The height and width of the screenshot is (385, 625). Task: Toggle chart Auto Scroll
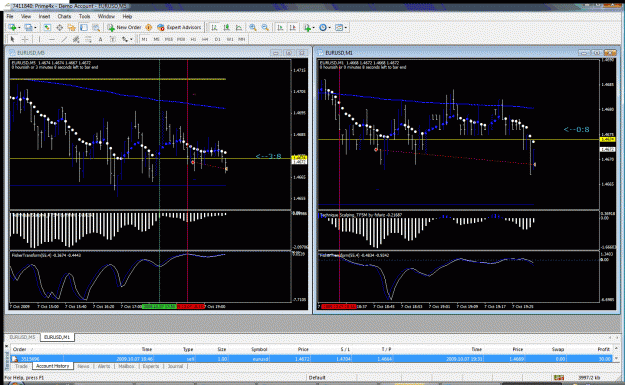(x=280, y=28)
